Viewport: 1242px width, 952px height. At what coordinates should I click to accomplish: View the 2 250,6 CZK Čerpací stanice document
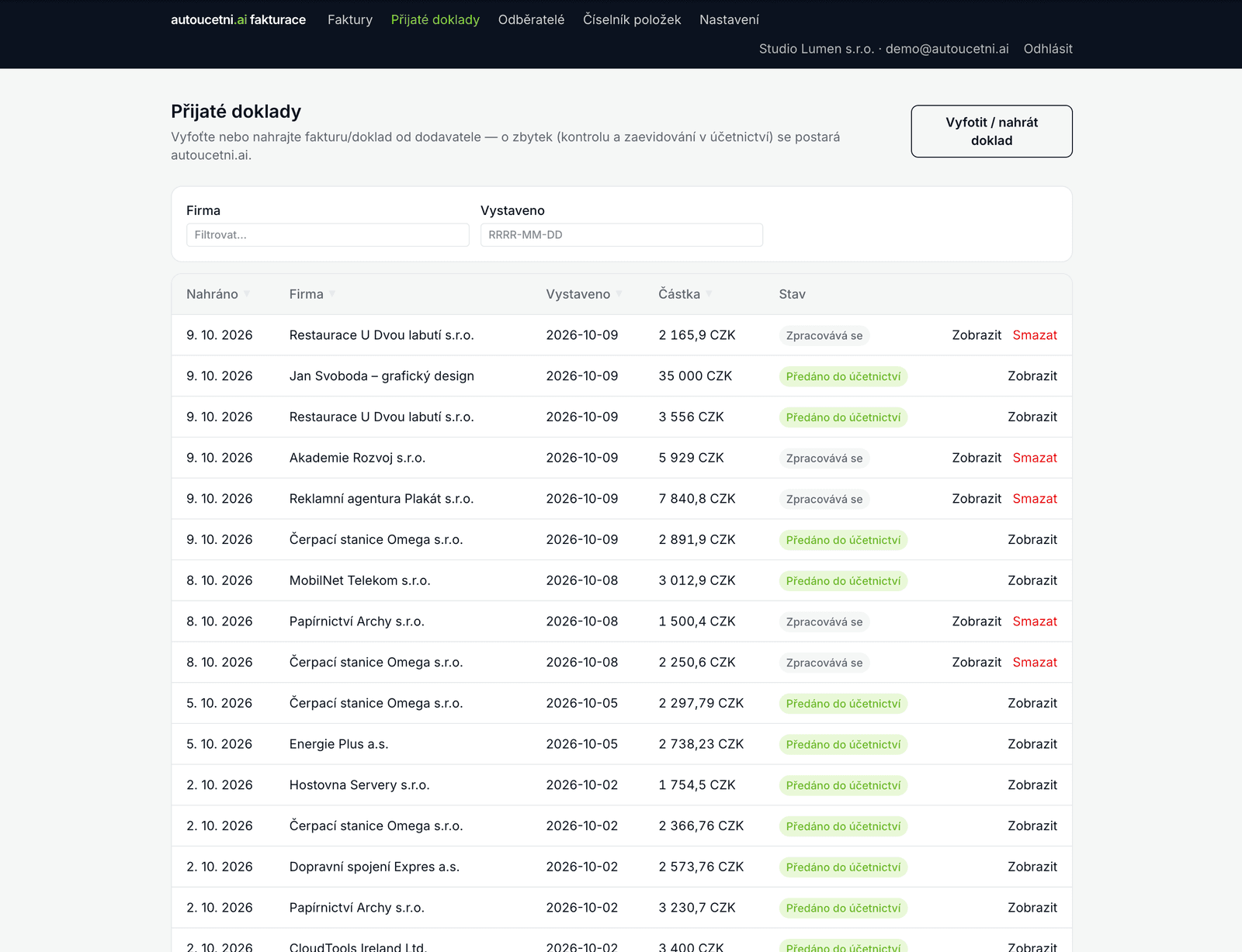977,663
